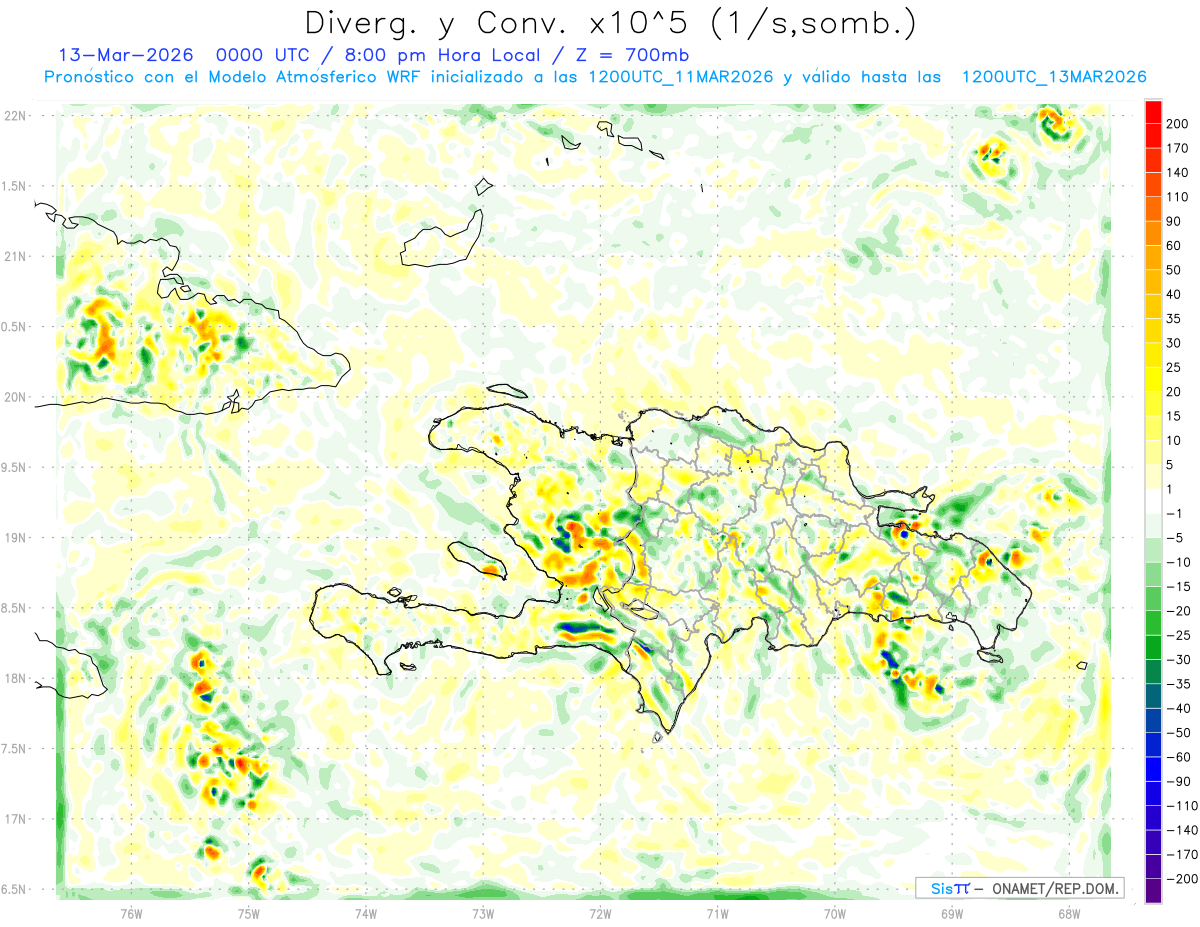Click the colorbar label "-5"
Viewport: 1200px width, 927px height.
1175,537
